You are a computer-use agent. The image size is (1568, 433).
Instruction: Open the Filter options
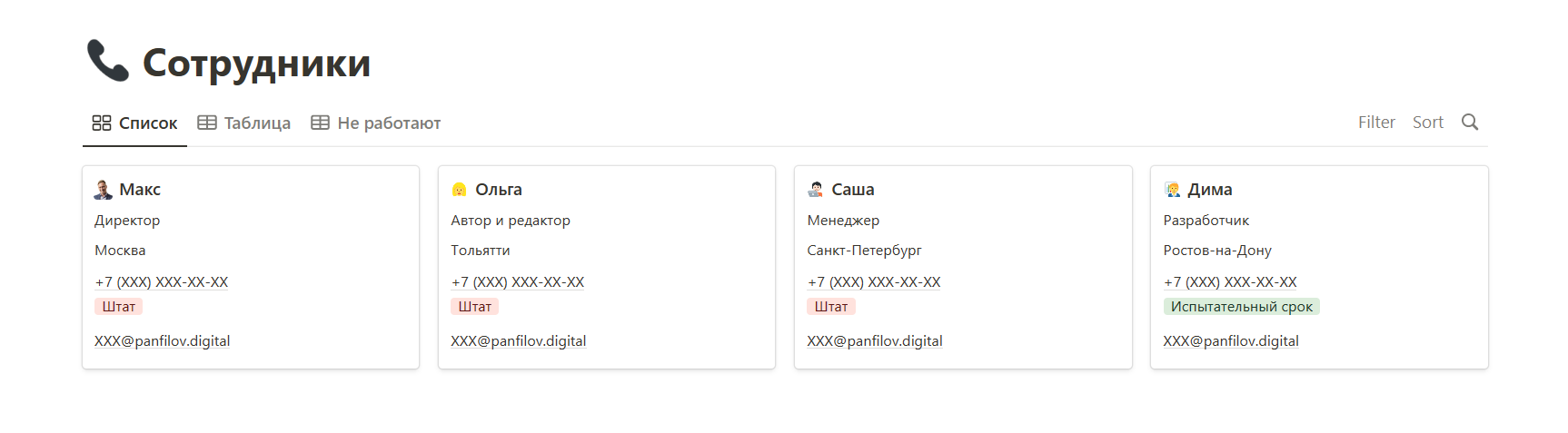[1376, 122]
